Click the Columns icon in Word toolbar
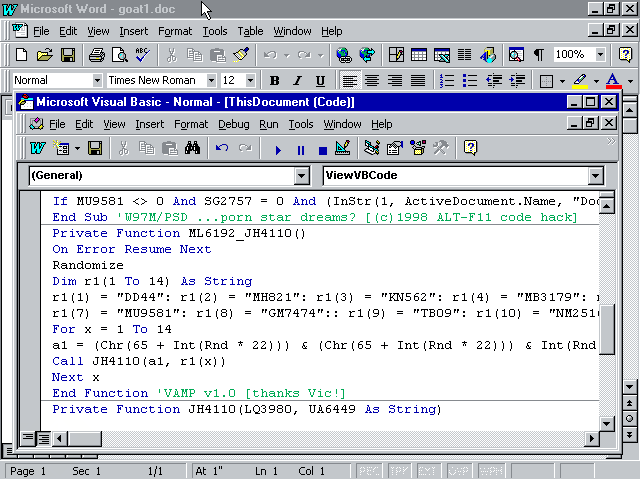 coord(464,54)
